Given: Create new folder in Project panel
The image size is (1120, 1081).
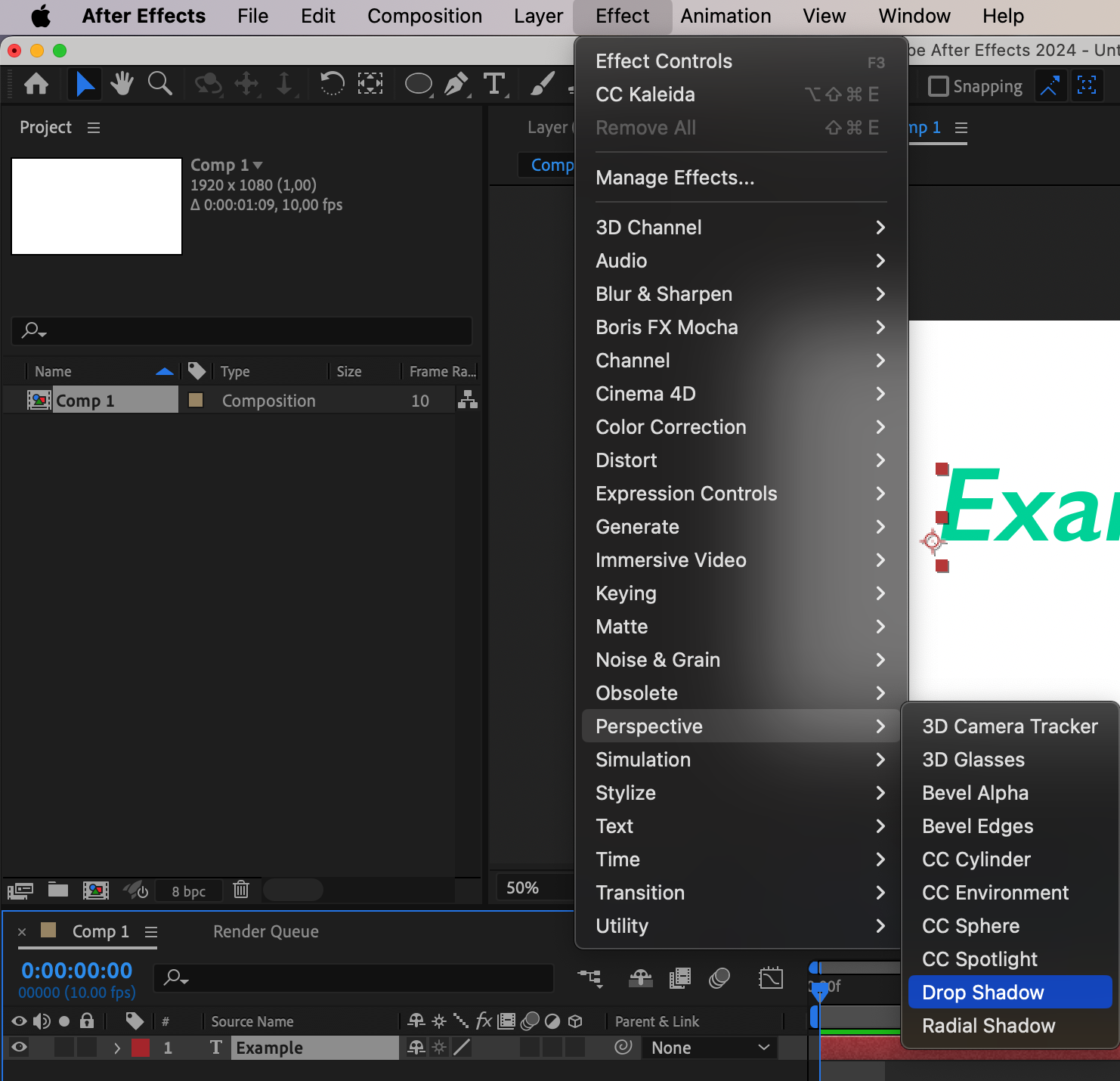Looking at the screenshot, I should coord(58,890).
